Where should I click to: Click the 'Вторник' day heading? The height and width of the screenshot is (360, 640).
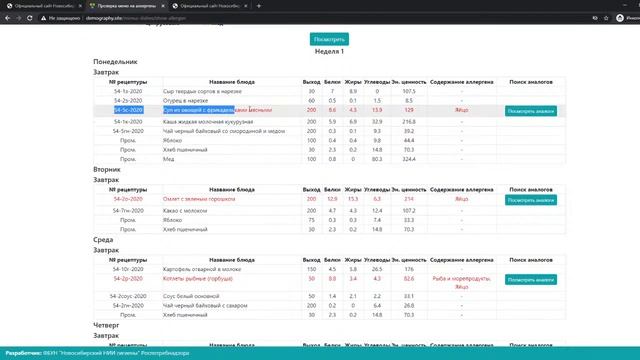107,169
